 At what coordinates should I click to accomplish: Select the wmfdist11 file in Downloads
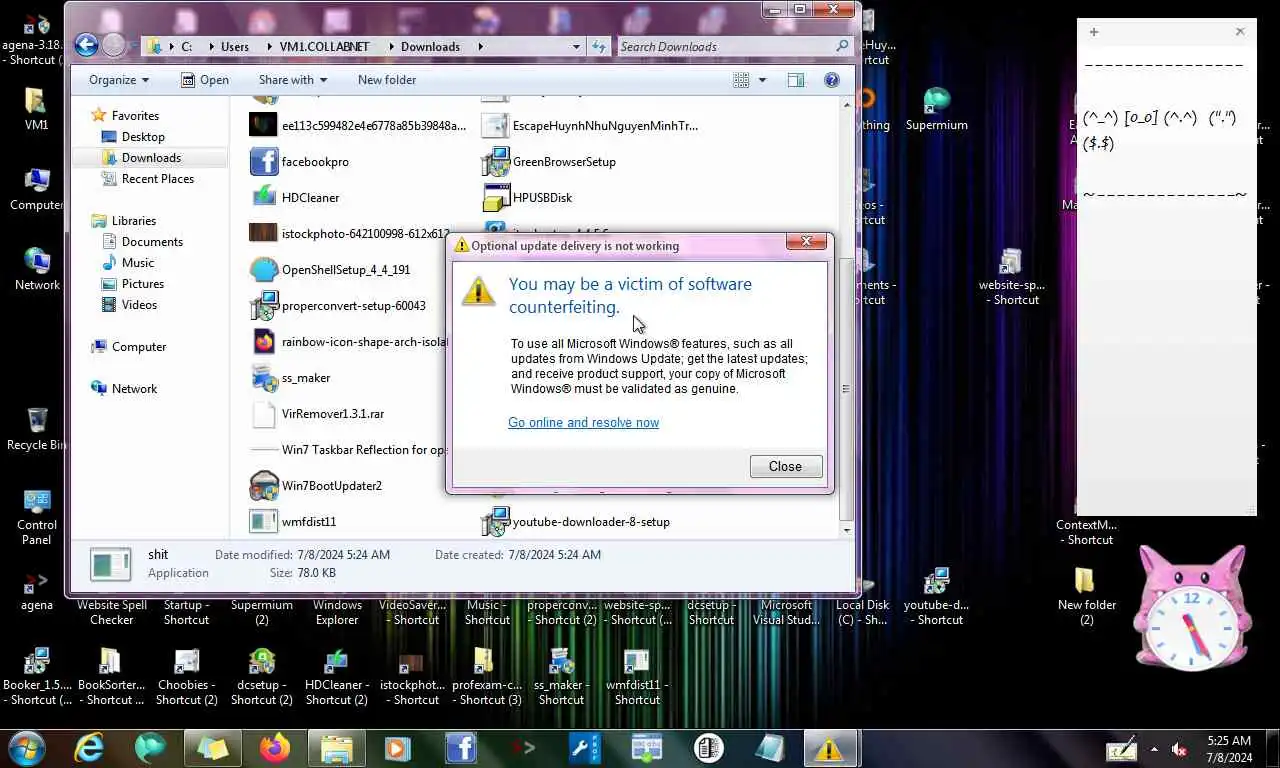[293, 522]
